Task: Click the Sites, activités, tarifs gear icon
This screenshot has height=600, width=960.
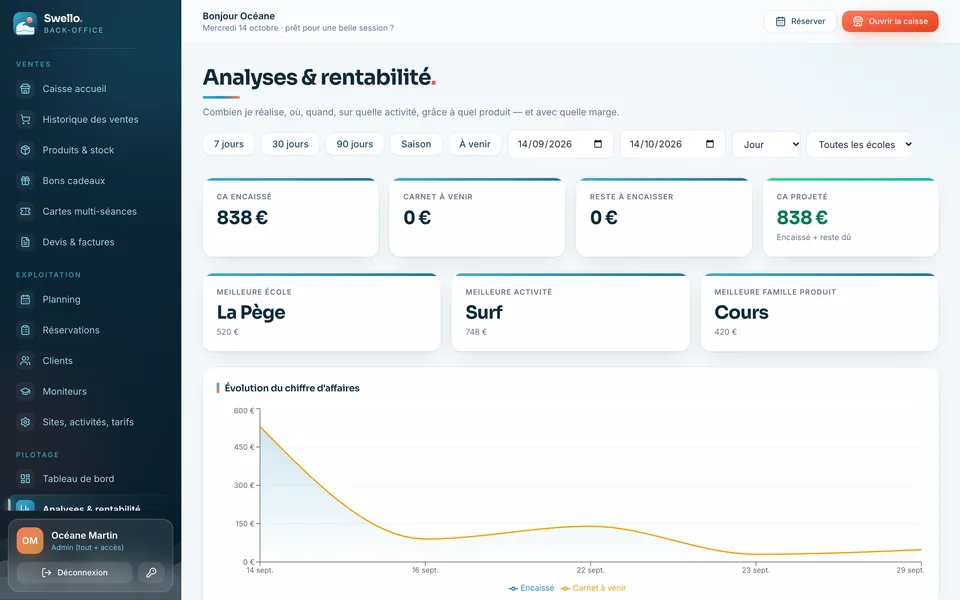Action: [x=25, y=422]
